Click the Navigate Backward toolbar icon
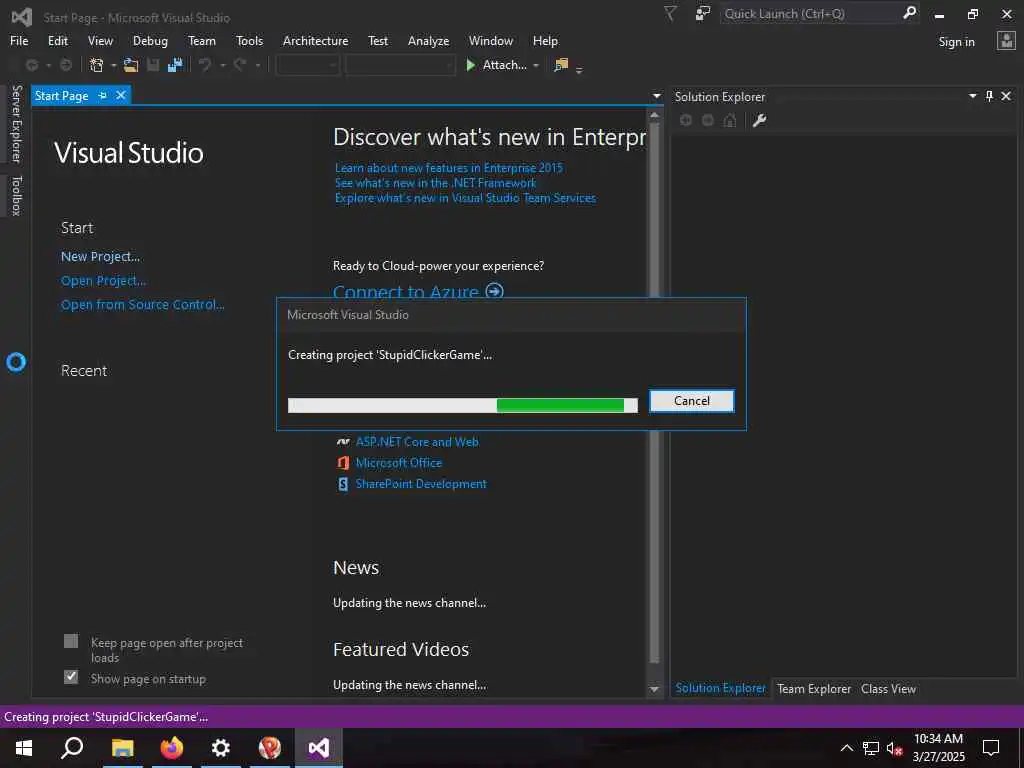 (31, 65)
